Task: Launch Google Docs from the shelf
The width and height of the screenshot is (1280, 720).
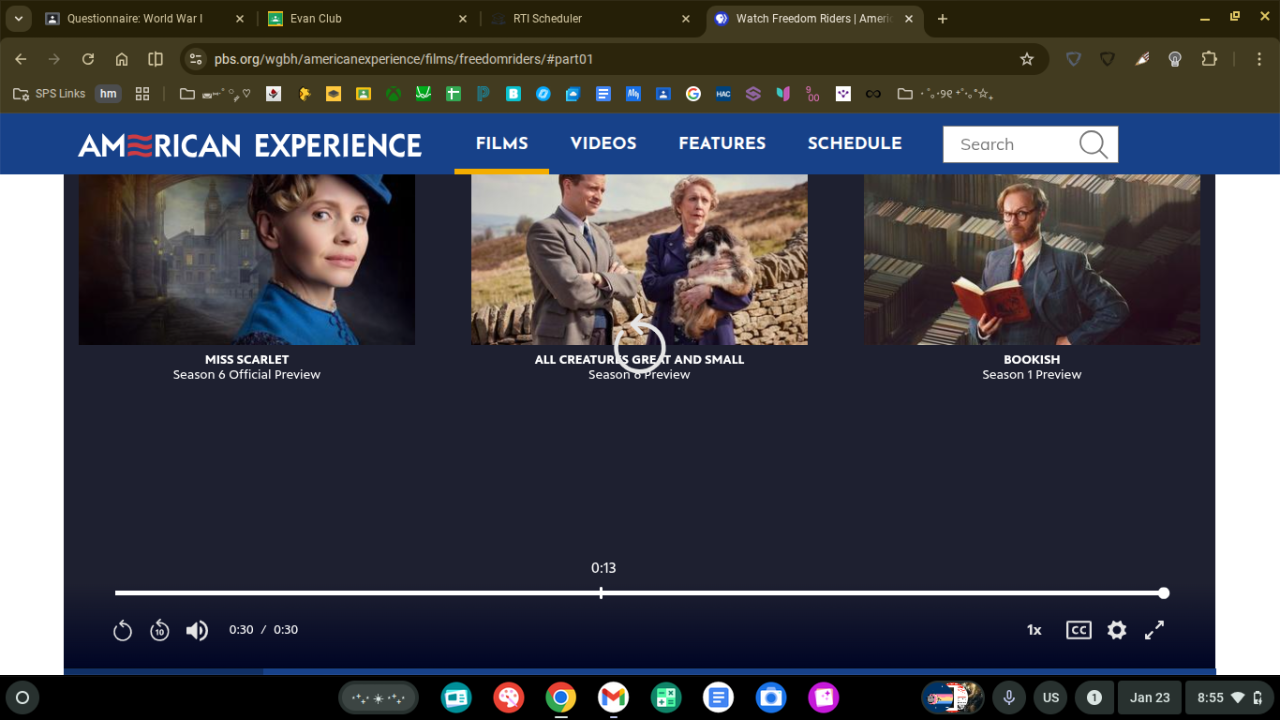Action: pyautogui.click(x=718, y=698)
